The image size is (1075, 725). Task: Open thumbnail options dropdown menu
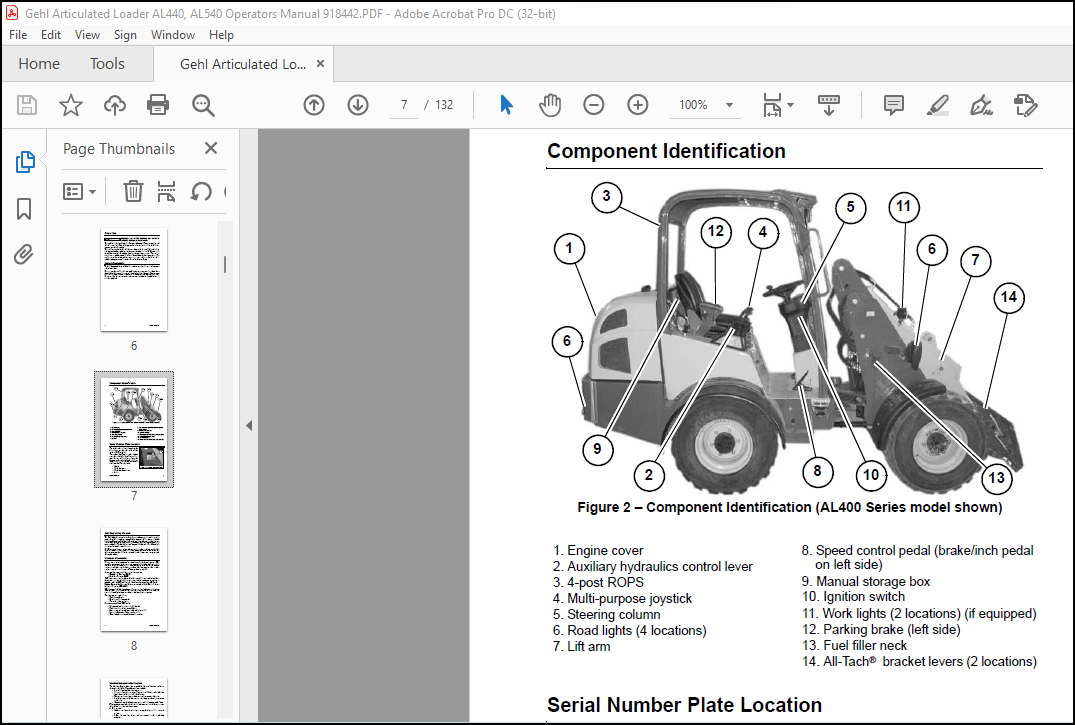[79, 191]
